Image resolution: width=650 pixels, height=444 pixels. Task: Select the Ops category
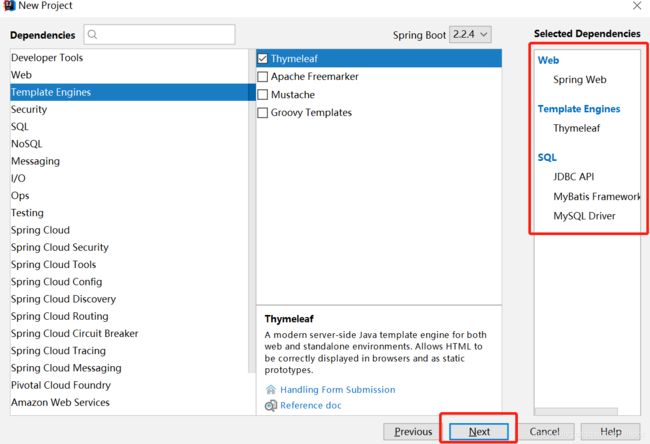point(129,196)
